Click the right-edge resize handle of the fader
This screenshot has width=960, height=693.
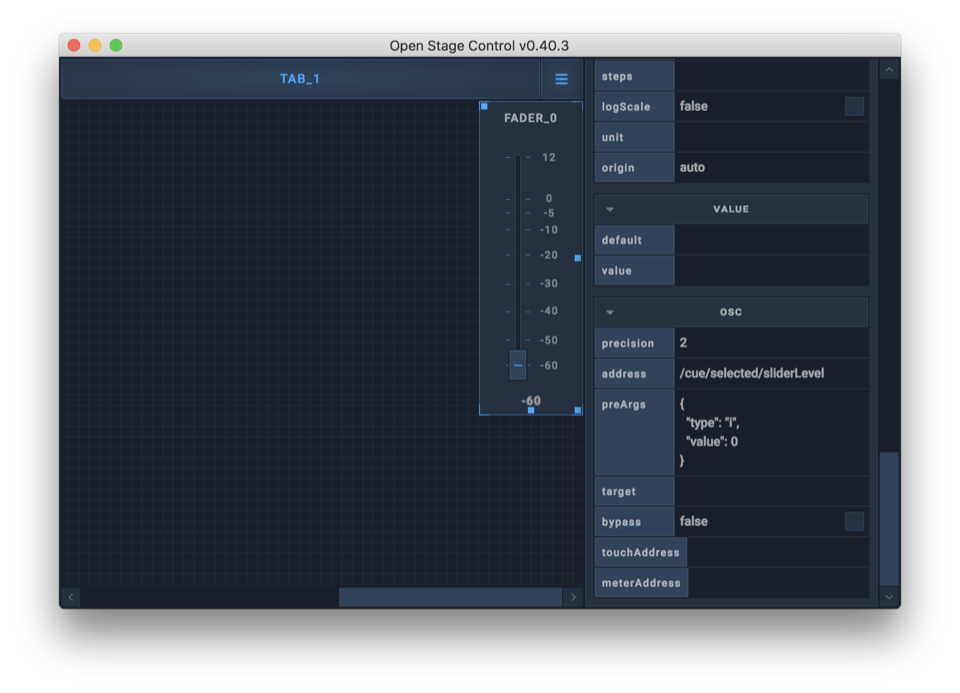click(577, 258)
